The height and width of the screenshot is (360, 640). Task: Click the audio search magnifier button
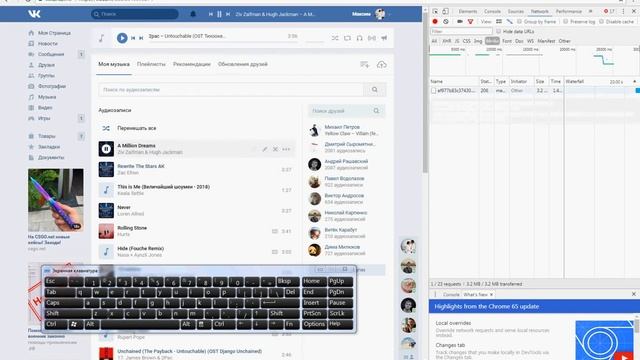tap(375, 89)
